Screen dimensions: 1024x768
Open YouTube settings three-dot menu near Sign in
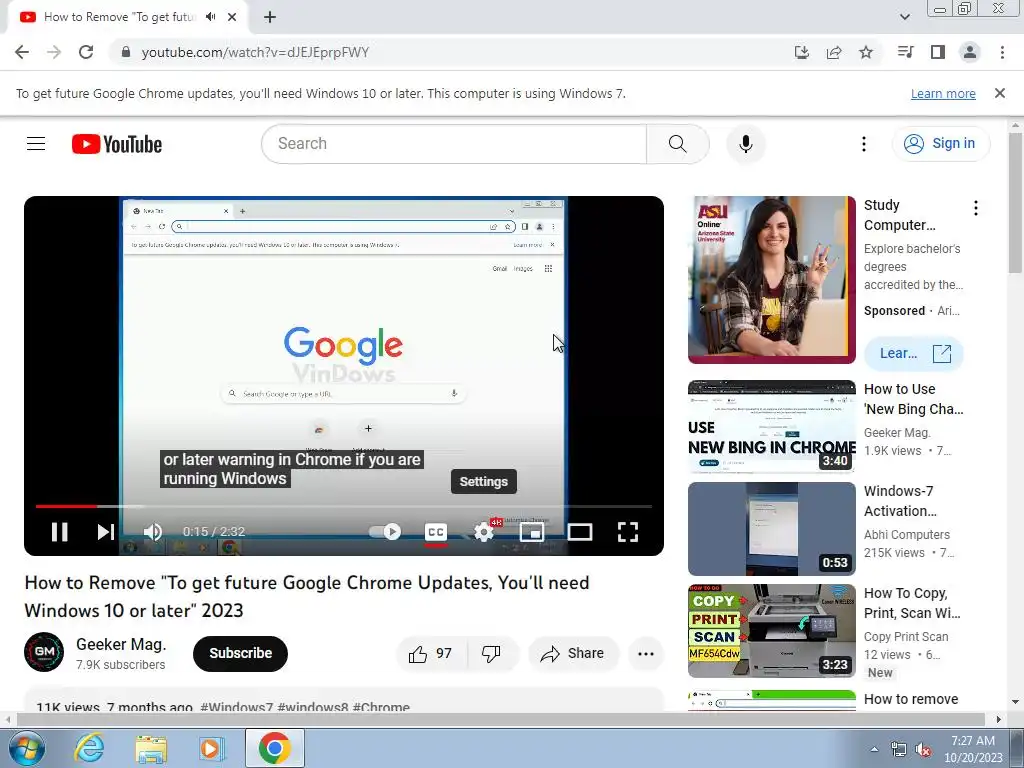point(864,144)
